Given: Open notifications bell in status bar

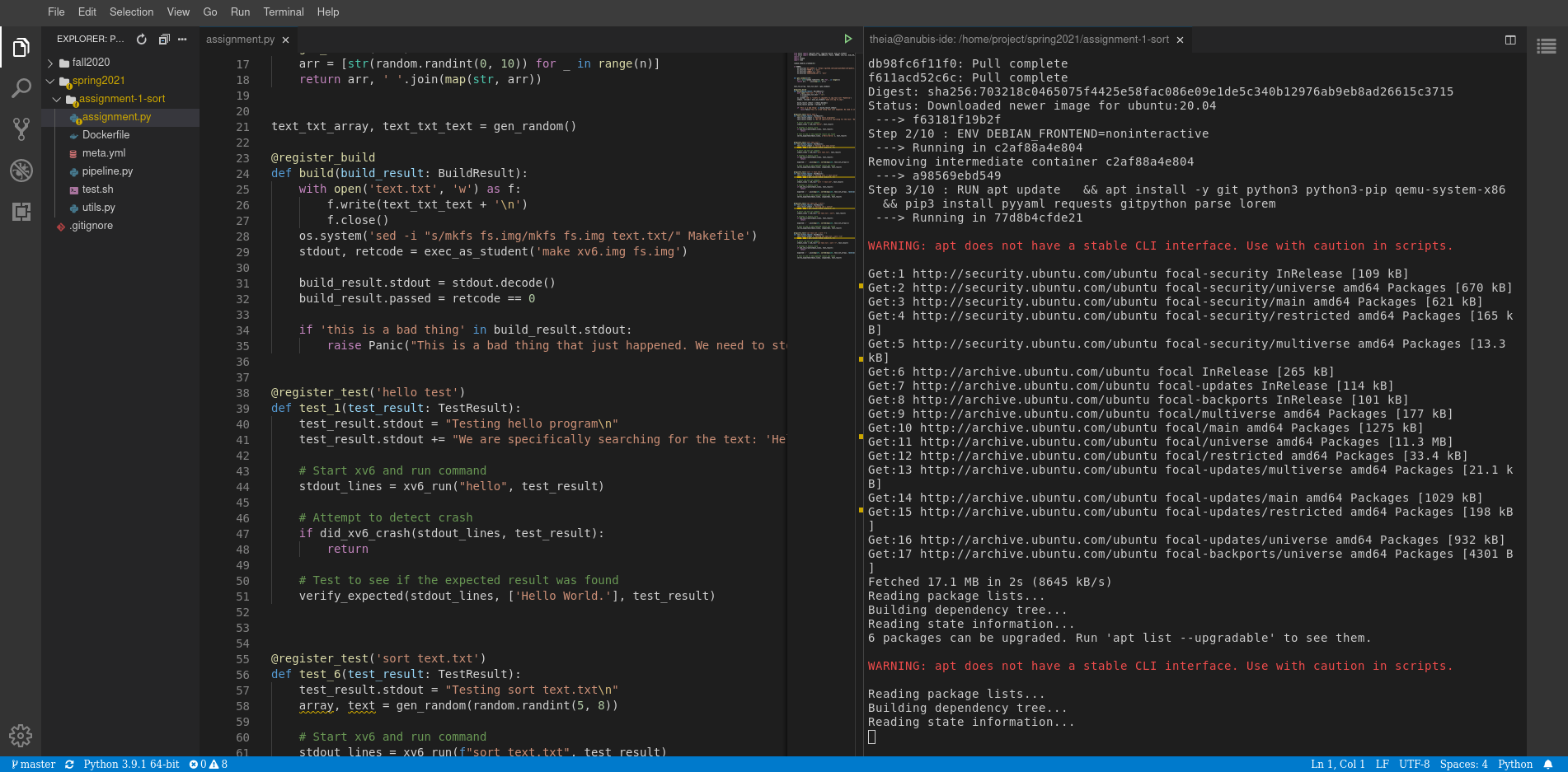Looking at the screenshot, I should click(x=1548, y=765).
